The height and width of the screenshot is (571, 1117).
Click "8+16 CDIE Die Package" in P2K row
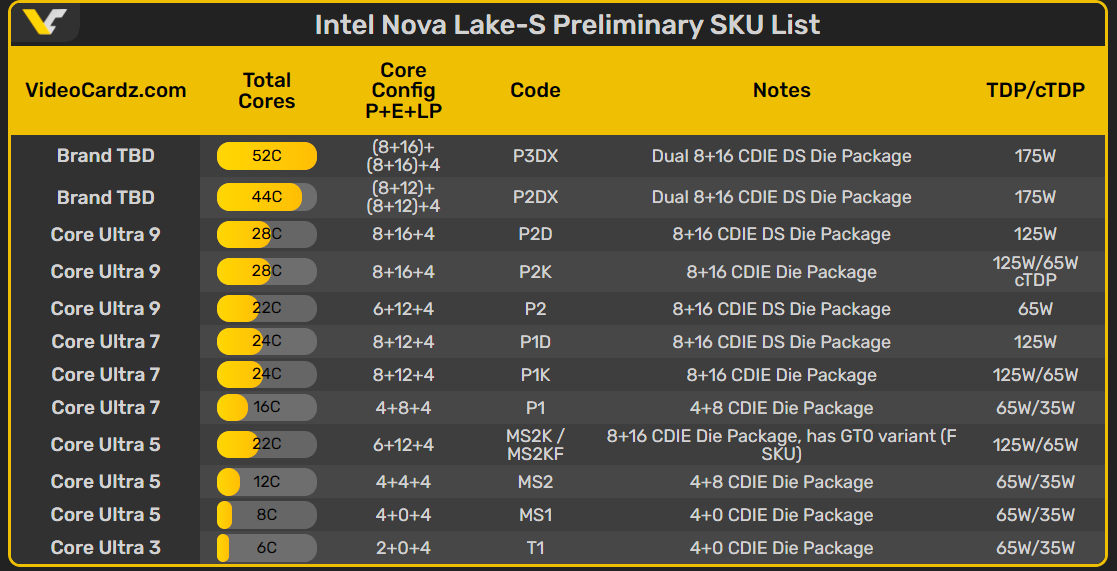point(781,271)
